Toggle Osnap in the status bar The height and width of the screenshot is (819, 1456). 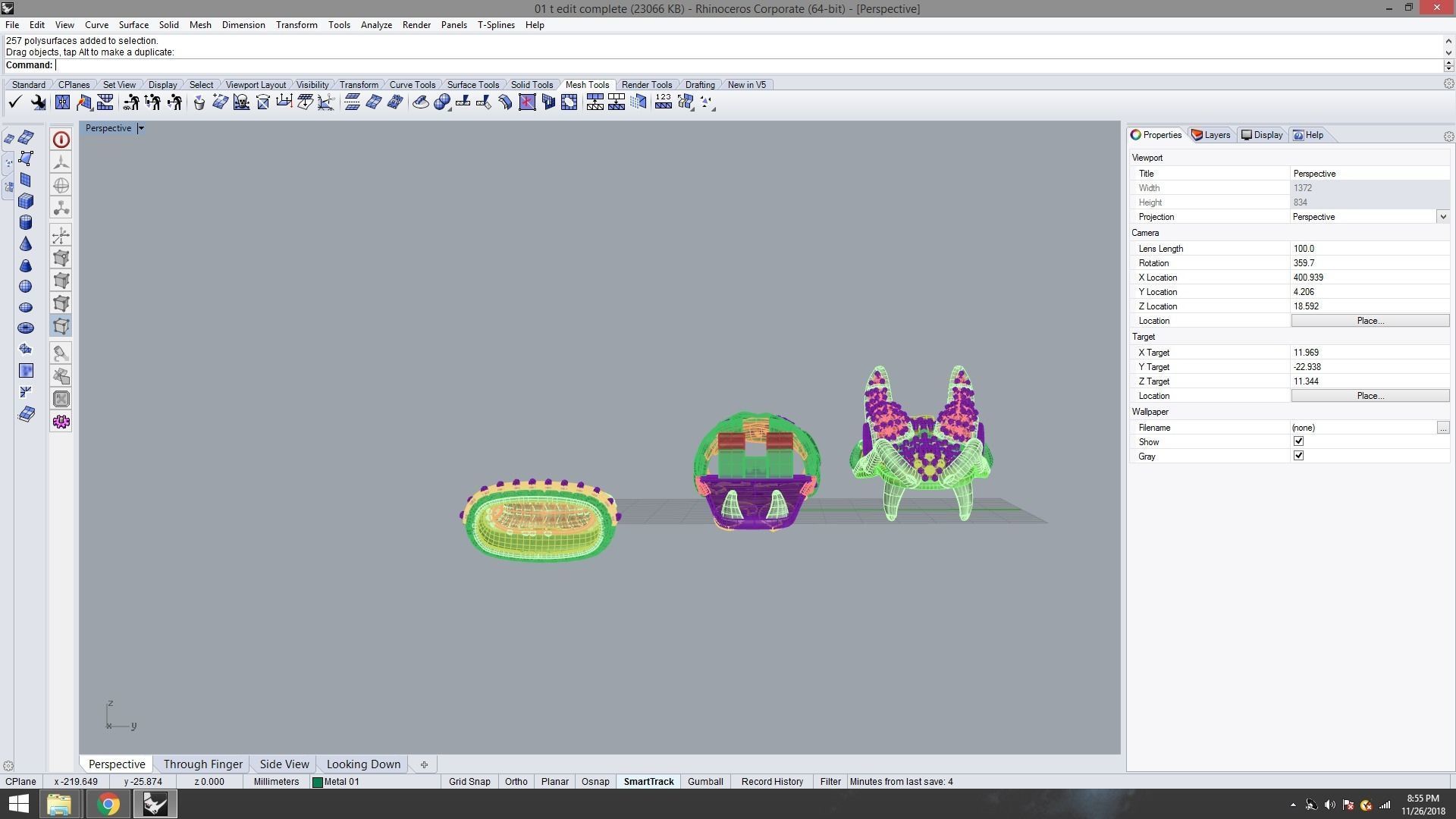(595, 781)
